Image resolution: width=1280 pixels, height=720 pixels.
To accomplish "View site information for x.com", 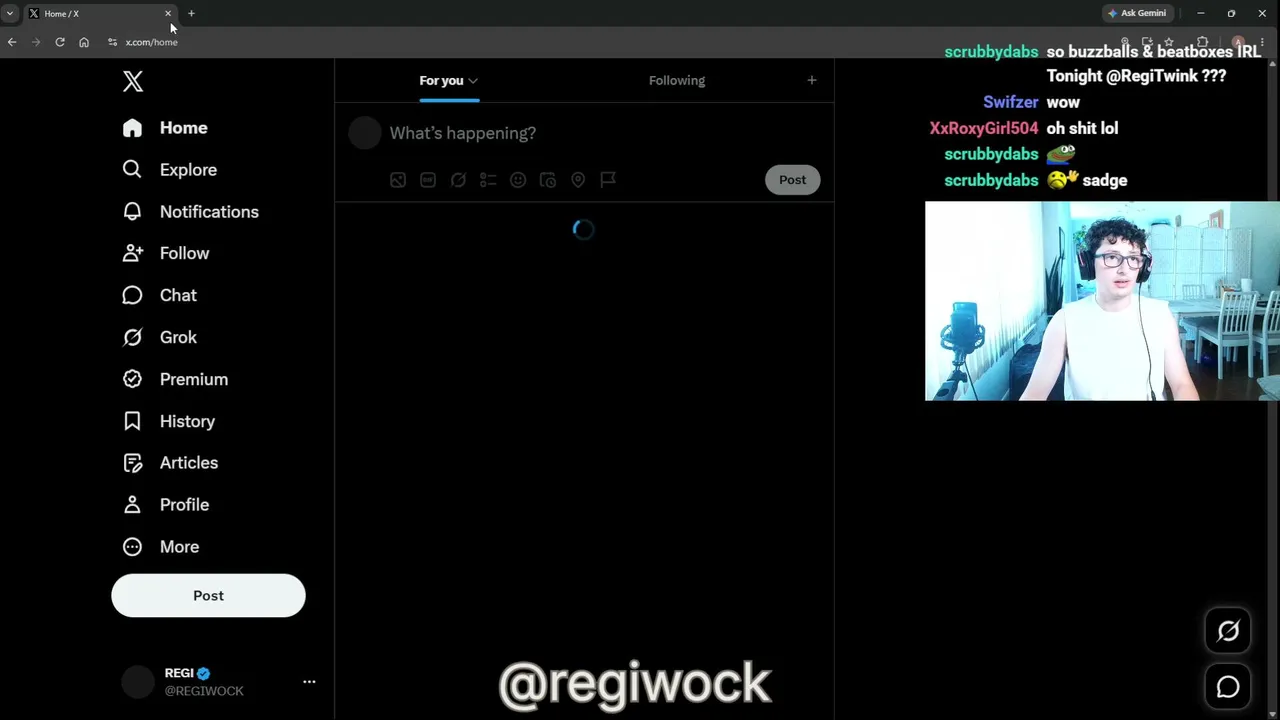I will pos(112,42).
